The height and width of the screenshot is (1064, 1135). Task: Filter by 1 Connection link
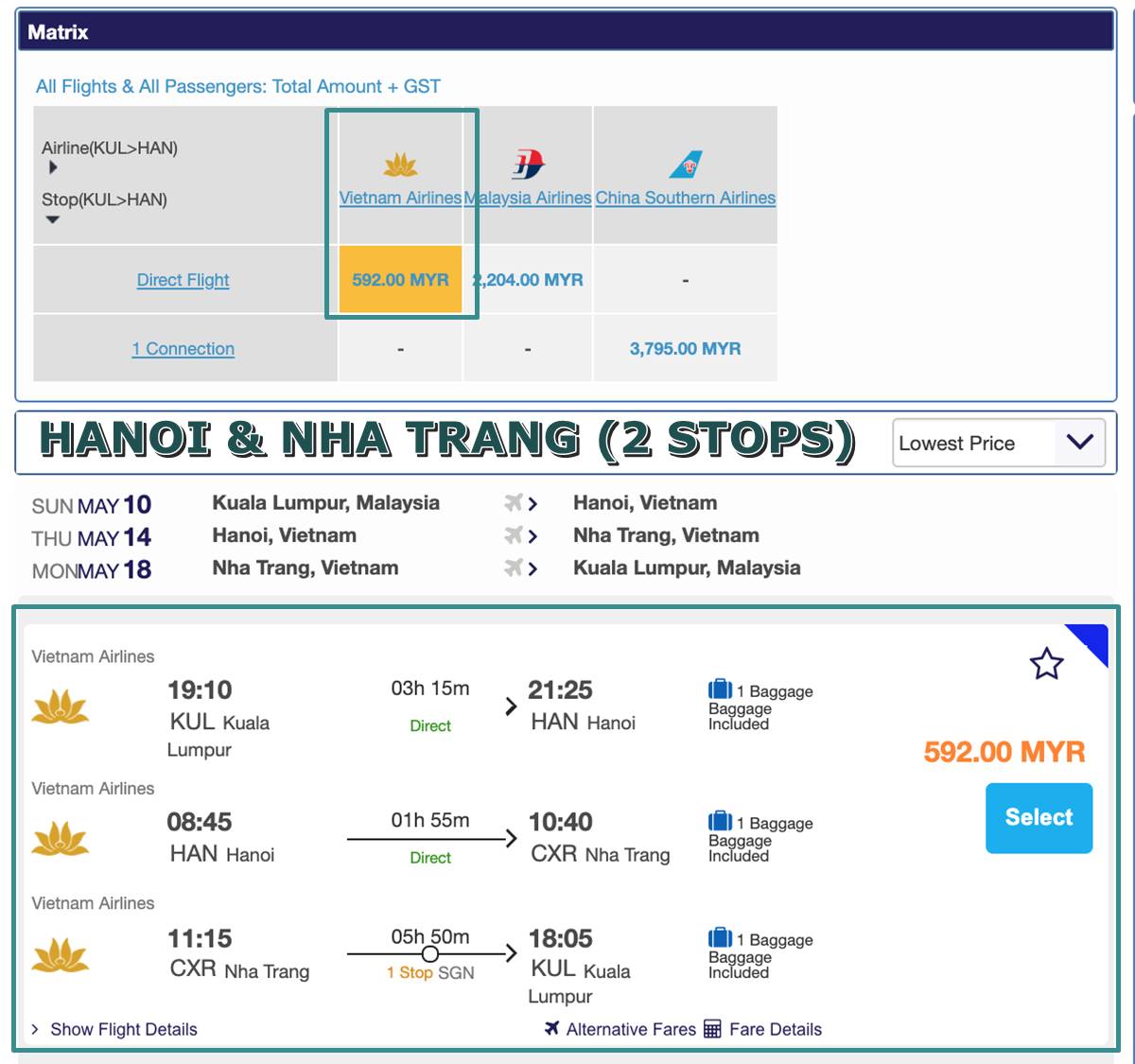pos(183,349)
